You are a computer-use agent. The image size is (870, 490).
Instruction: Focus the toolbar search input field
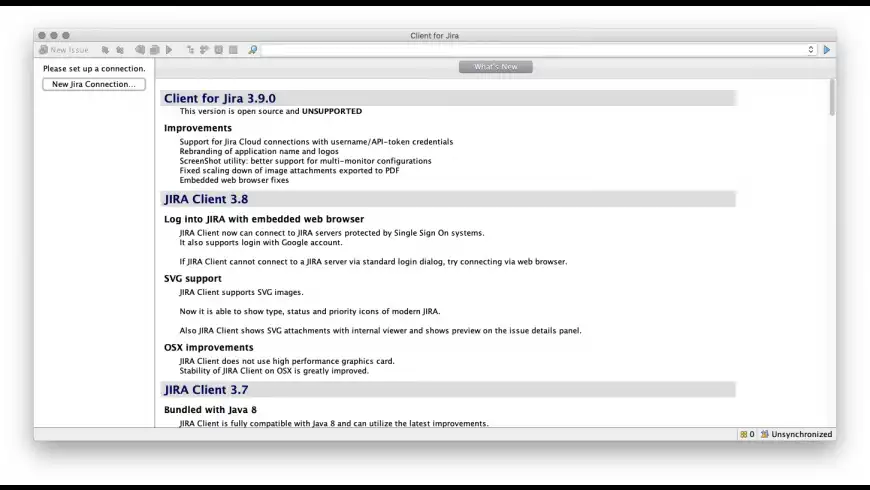[534, 50]
